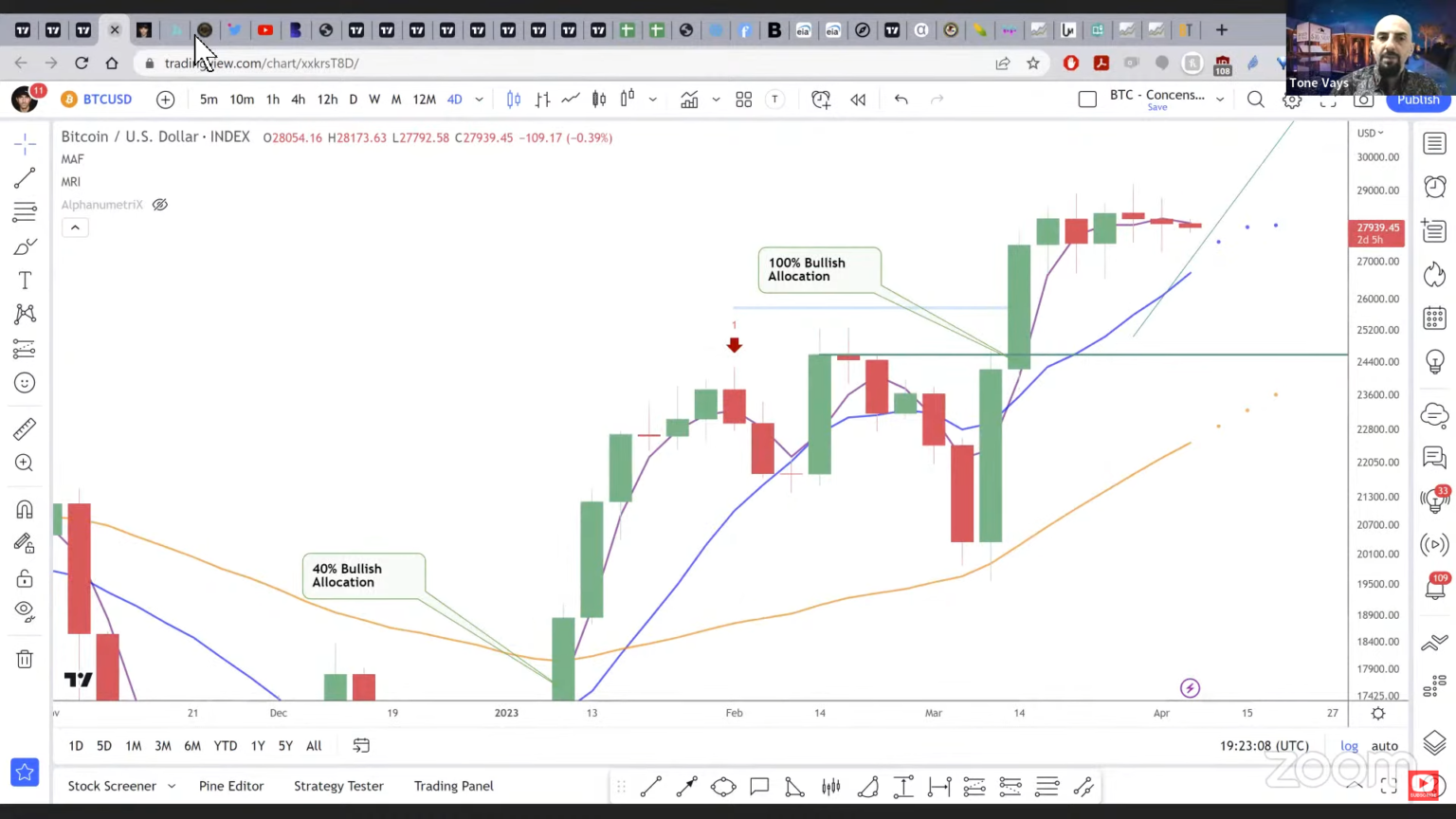1456x819 pixels.
Task: Click the Publish button
Action: tap(1417, 100)
